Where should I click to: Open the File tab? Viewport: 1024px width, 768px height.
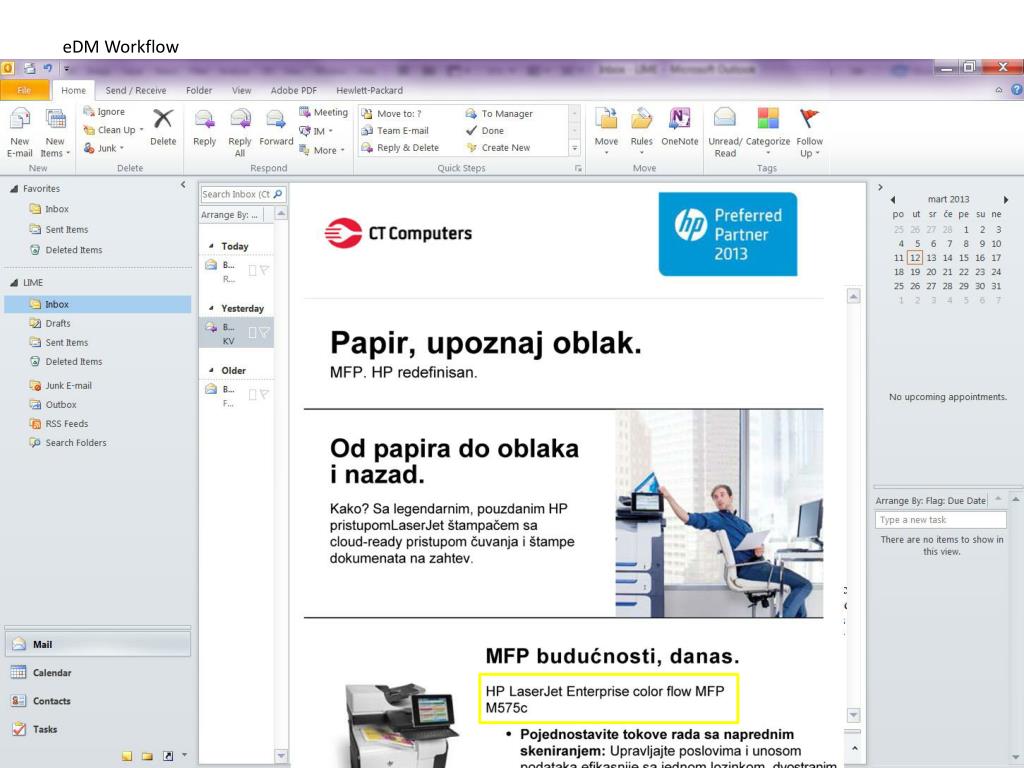click(24, 90)
